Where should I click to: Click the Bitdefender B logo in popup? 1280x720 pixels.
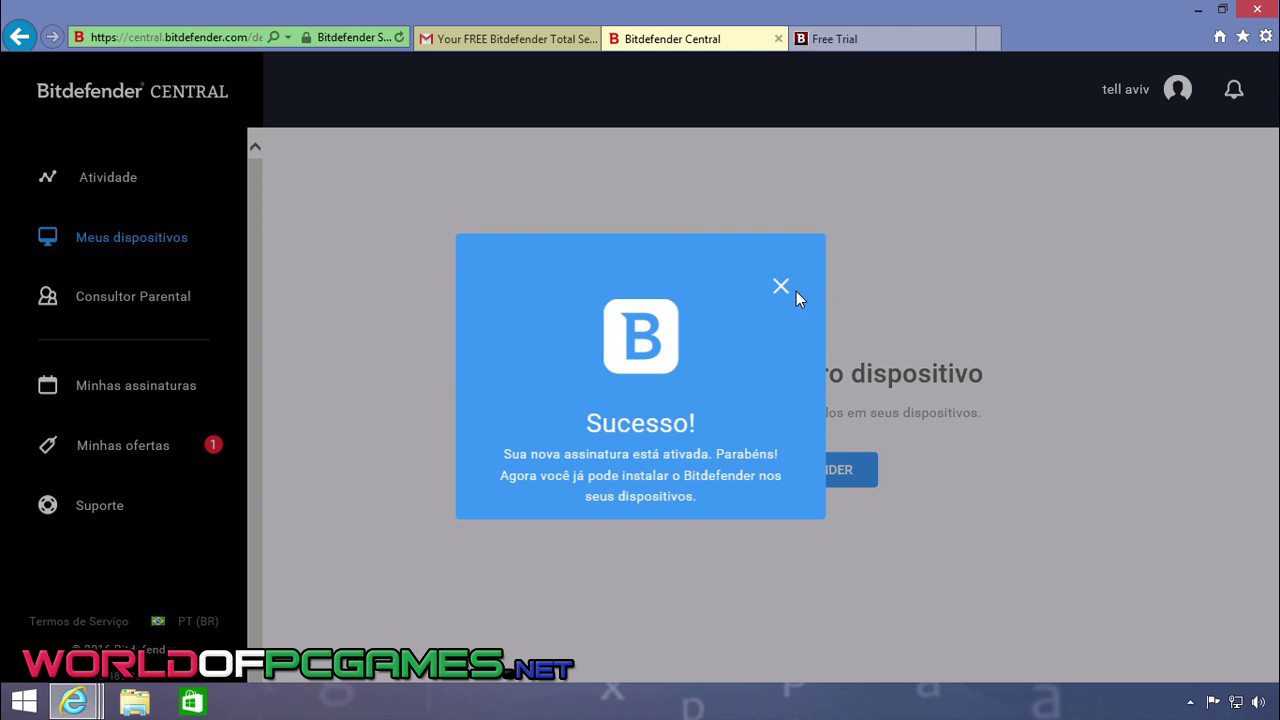[640, 336]
